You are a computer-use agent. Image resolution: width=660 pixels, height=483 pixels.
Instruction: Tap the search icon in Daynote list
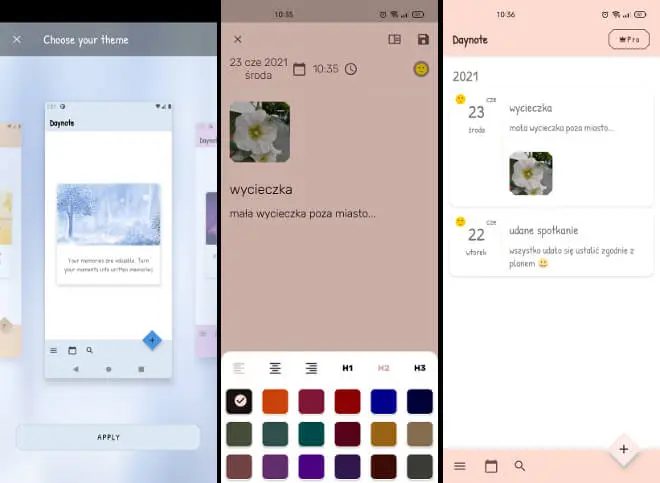520,466
